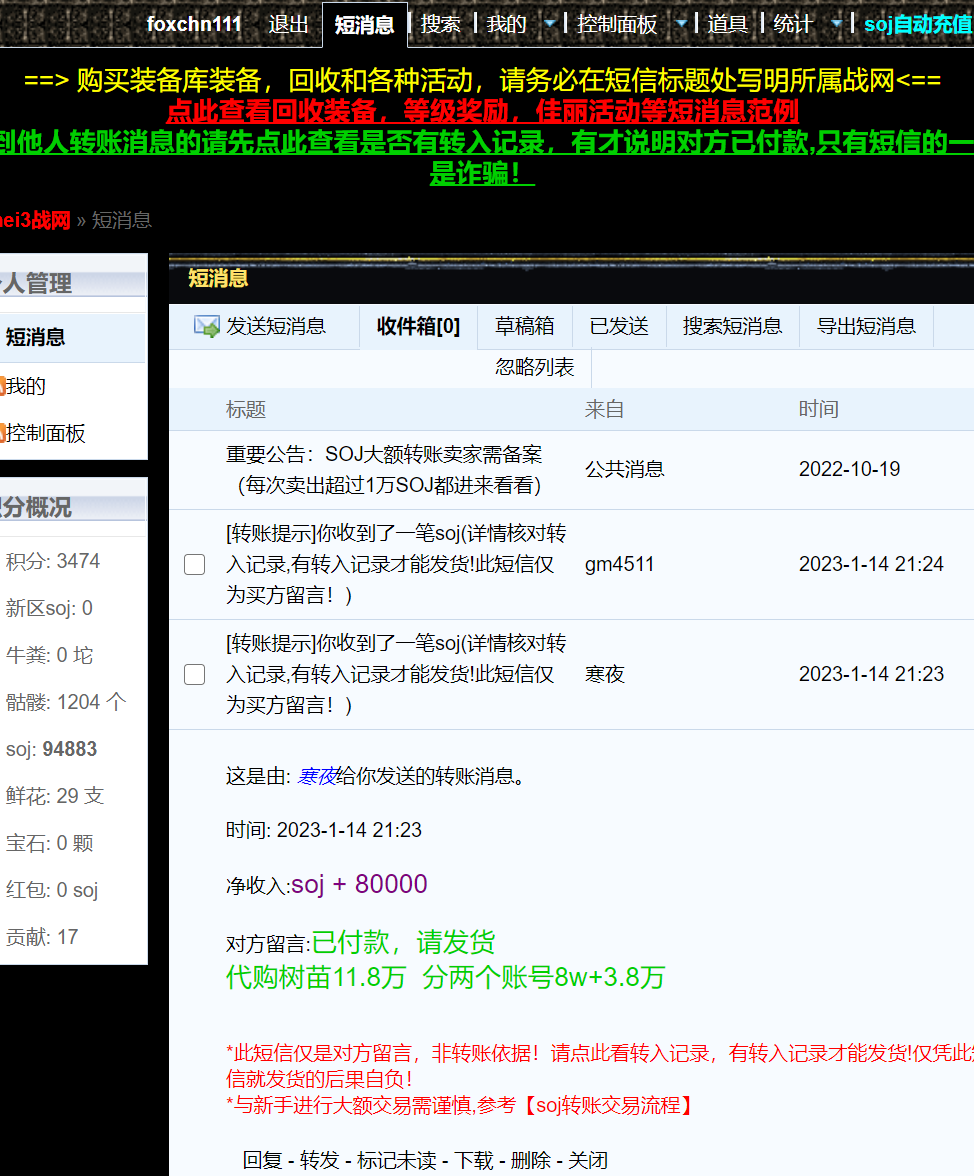Switch to the 已发送 sent tab
The height and width of the screenshot is (1176, 974).
(x=618, y=326)
